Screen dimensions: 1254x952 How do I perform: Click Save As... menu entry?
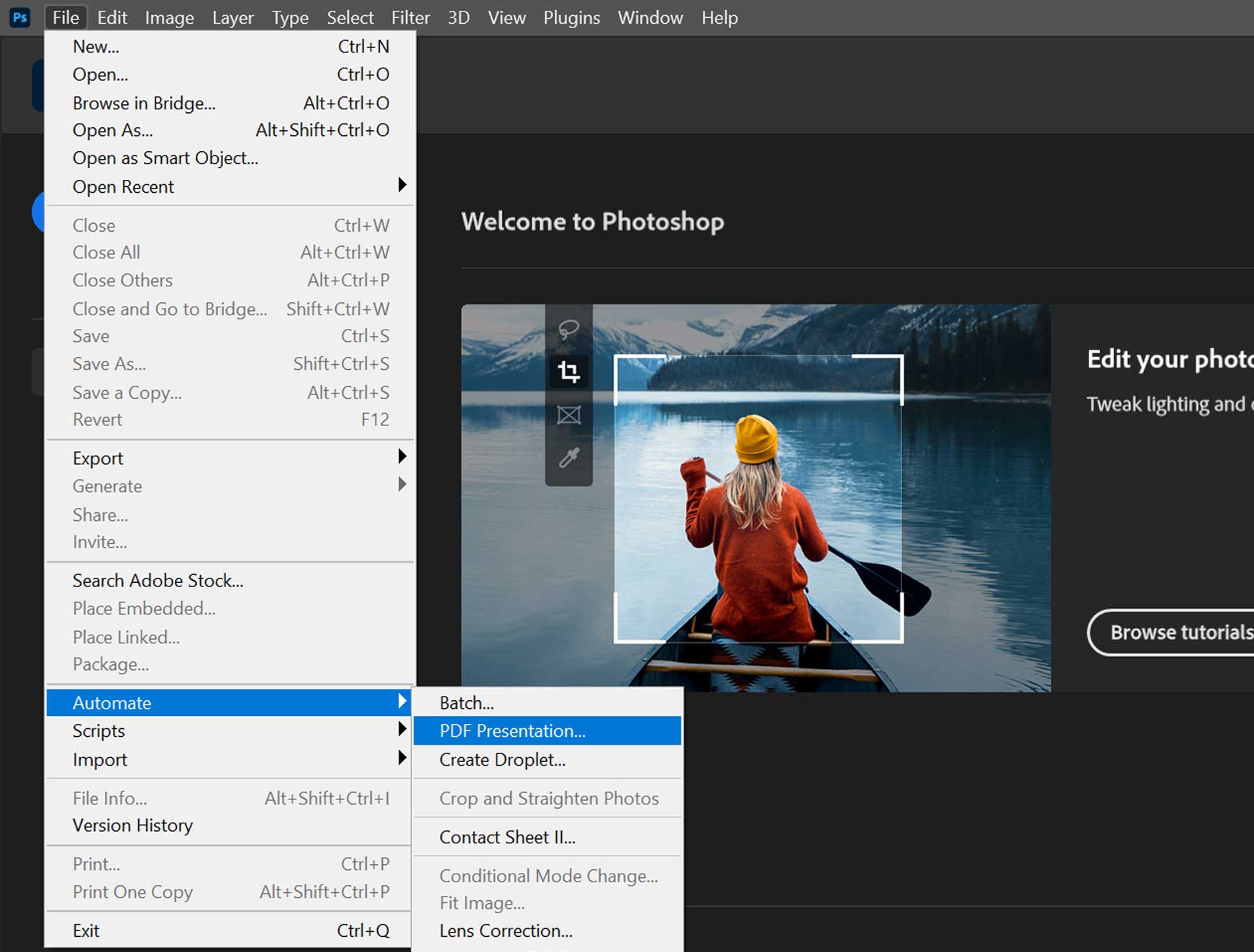click(230, 364)
